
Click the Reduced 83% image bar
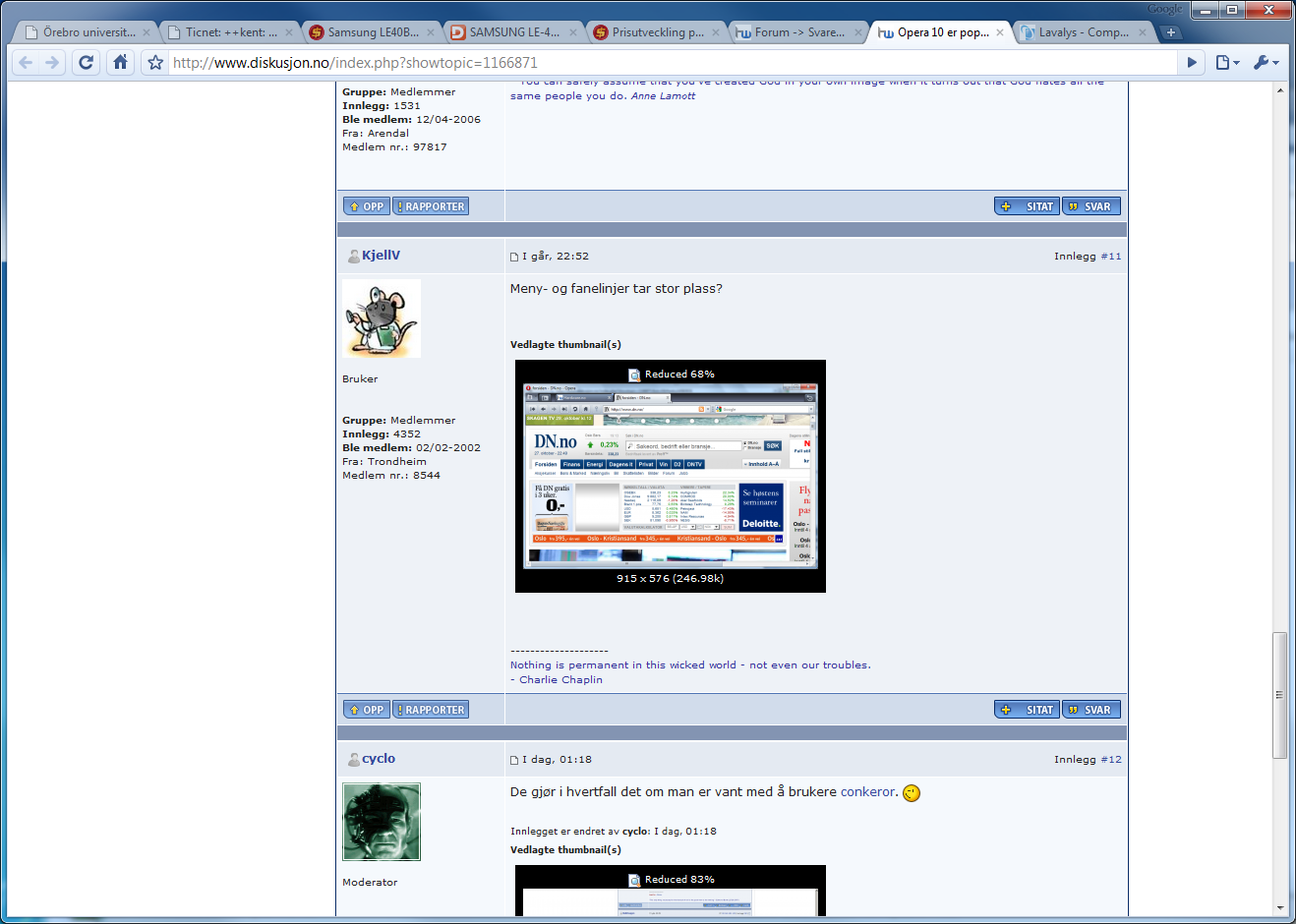point(671,880)
